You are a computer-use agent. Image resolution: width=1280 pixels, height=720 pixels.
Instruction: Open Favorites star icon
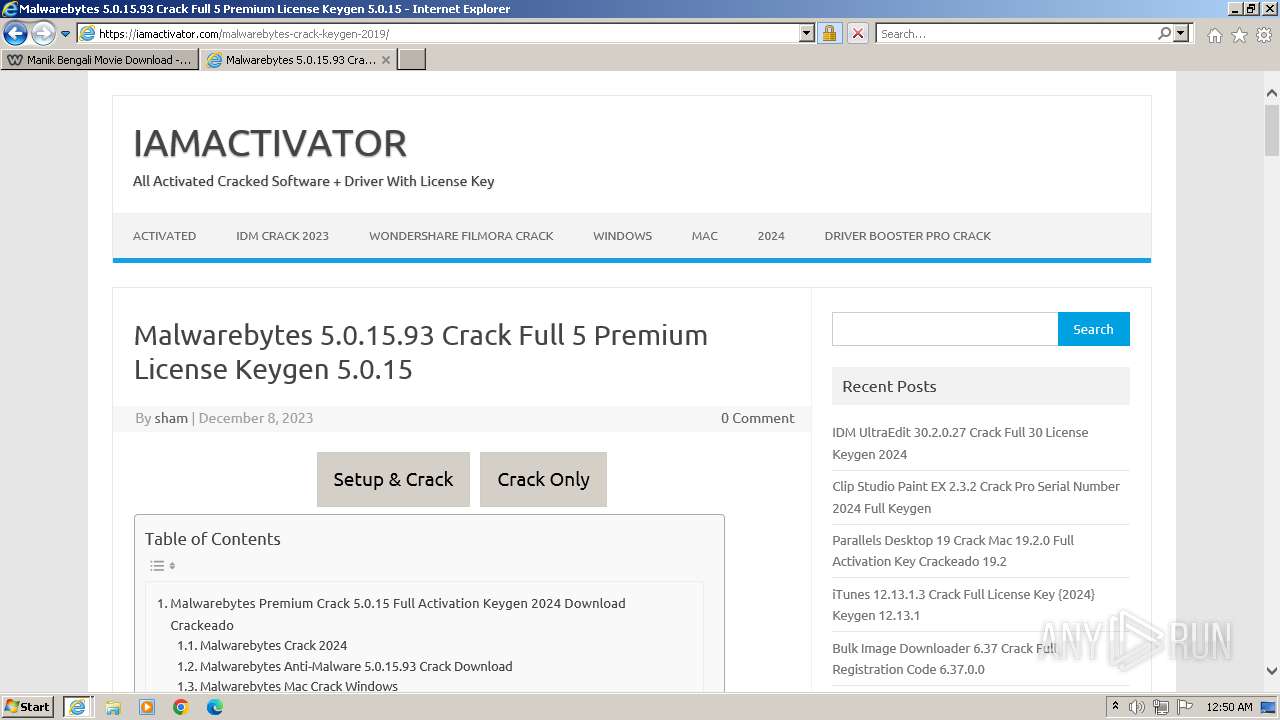coord(1239,35)
